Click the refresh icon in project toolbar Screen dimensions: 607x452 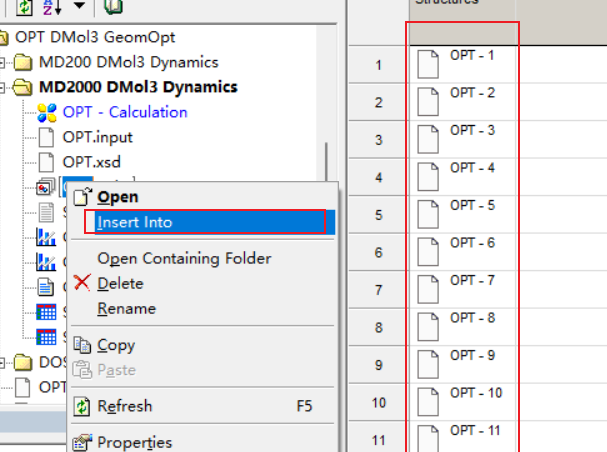coord(24,7)
